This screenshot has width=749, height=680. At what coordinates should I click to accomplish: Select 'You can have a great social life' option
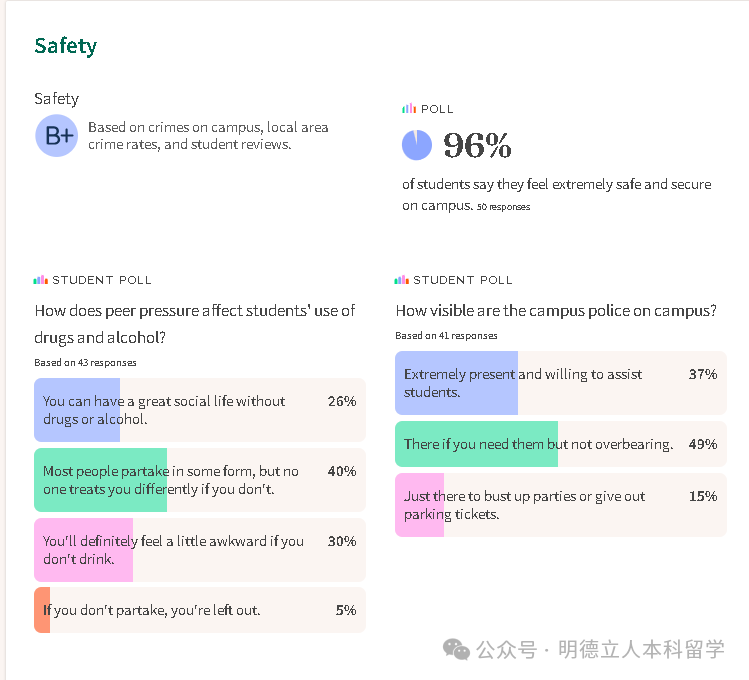pyautogui.click(x=164, y=410)
